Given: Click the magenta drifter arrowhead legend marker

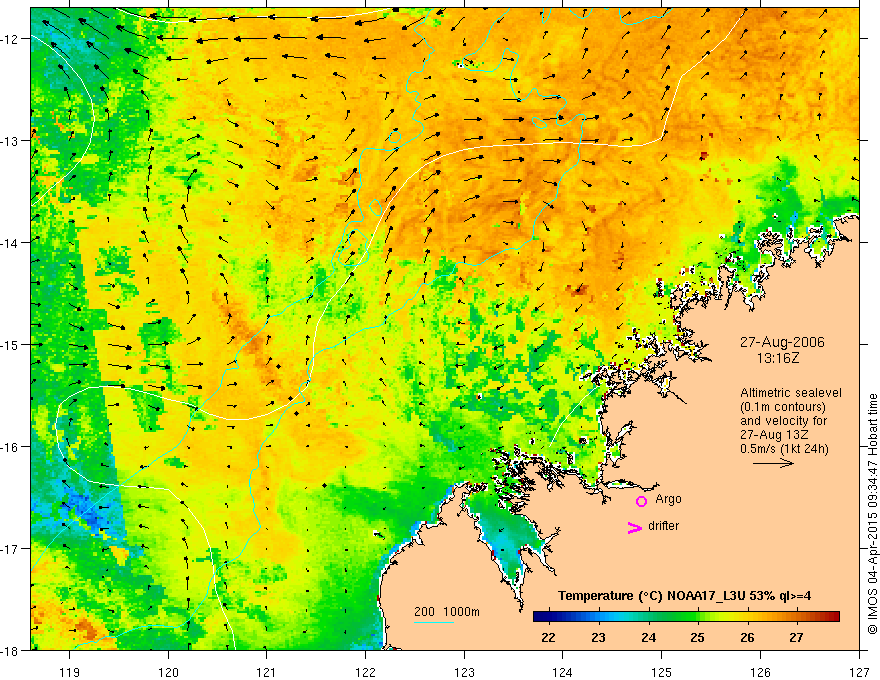Looking at the screenshot, I should (x=635, y=527).
